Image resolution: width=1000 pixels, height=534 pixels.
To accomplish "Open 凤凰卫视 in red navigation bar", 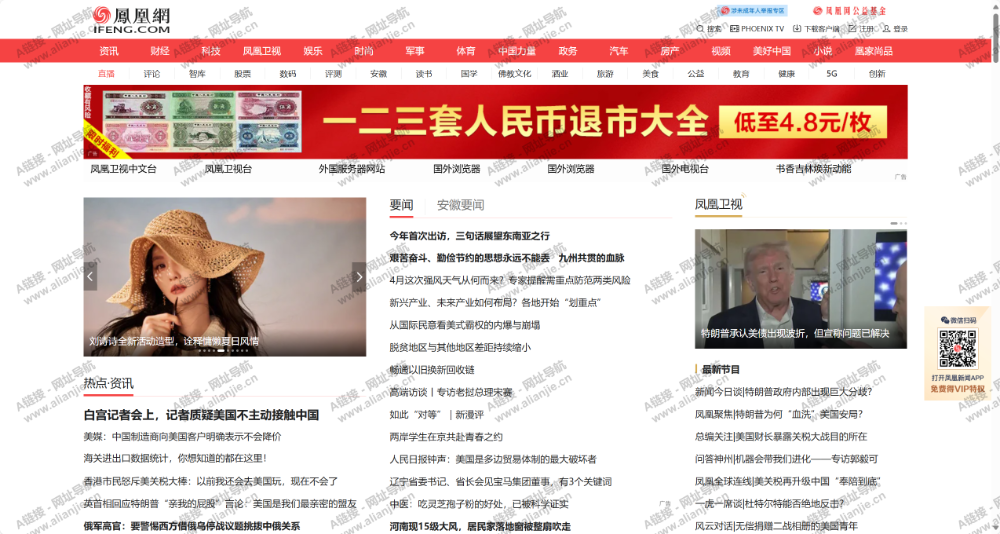I will pos(261,51).
